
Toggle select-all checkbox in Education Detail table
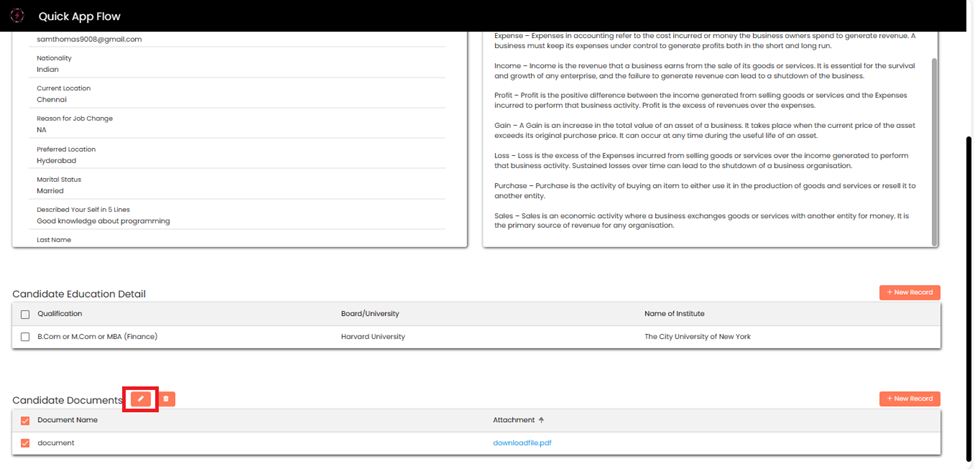[x=25, y=314]
